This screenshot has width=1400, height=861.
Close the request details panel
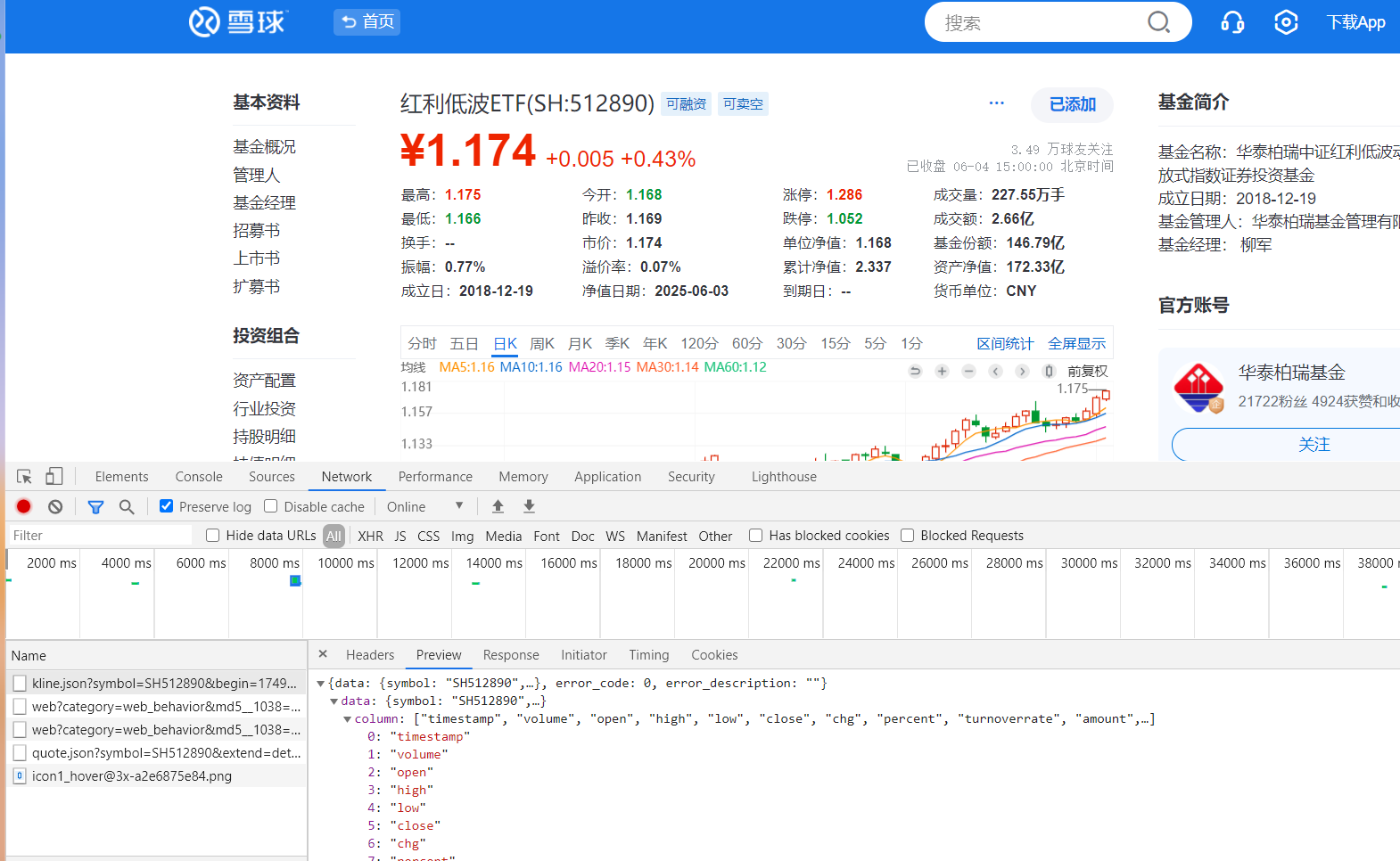[x=323, y=654]
